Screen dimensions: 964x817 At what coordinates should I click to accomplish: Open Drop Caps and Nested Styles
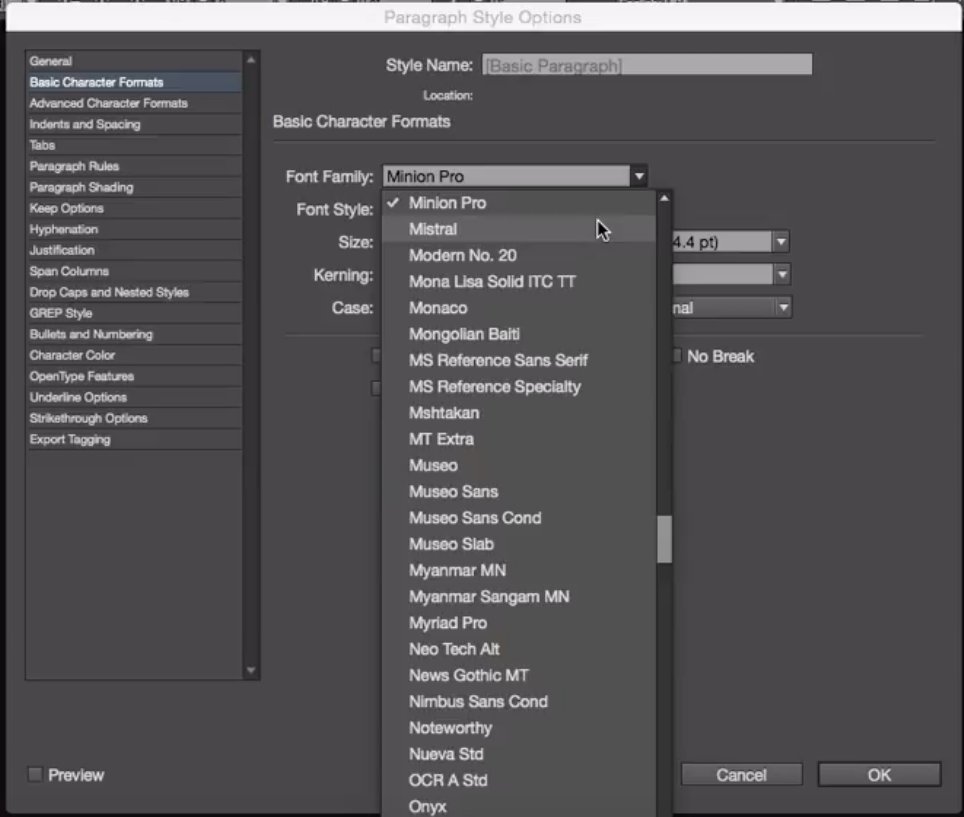134,292
